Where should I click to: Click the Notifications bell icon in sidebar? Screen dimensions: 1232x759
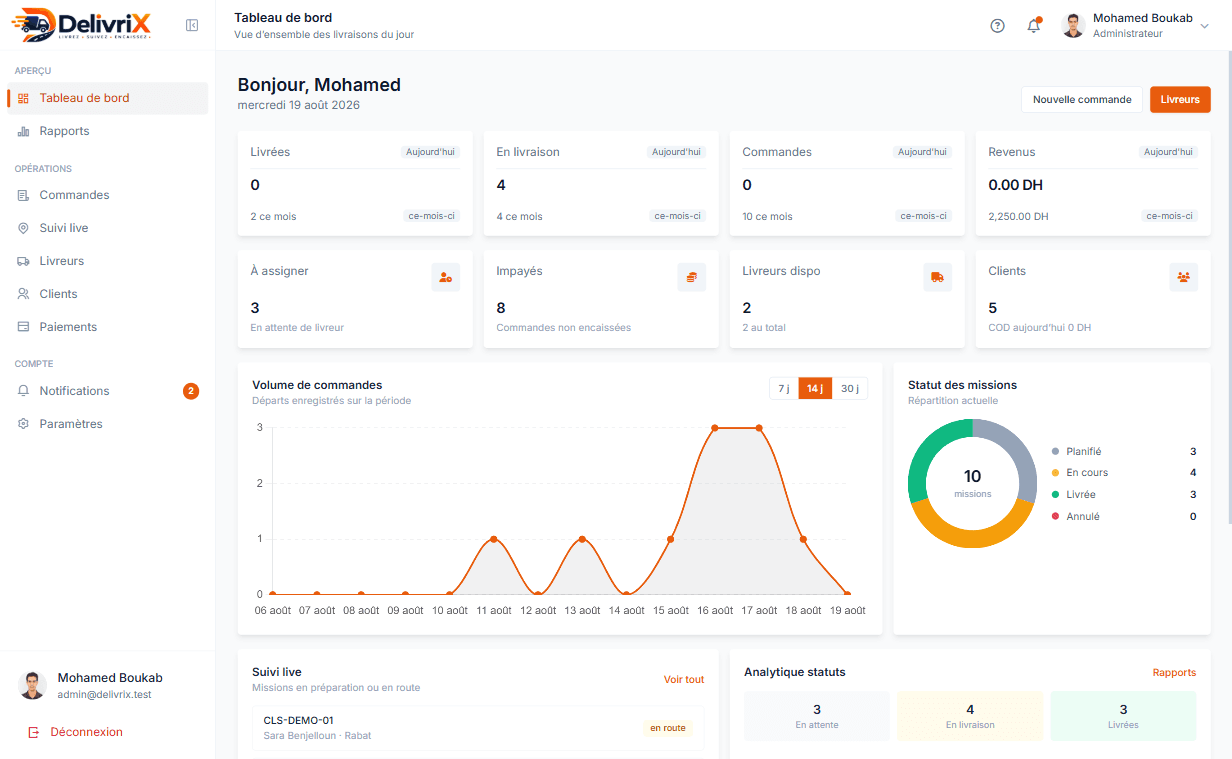23,391
